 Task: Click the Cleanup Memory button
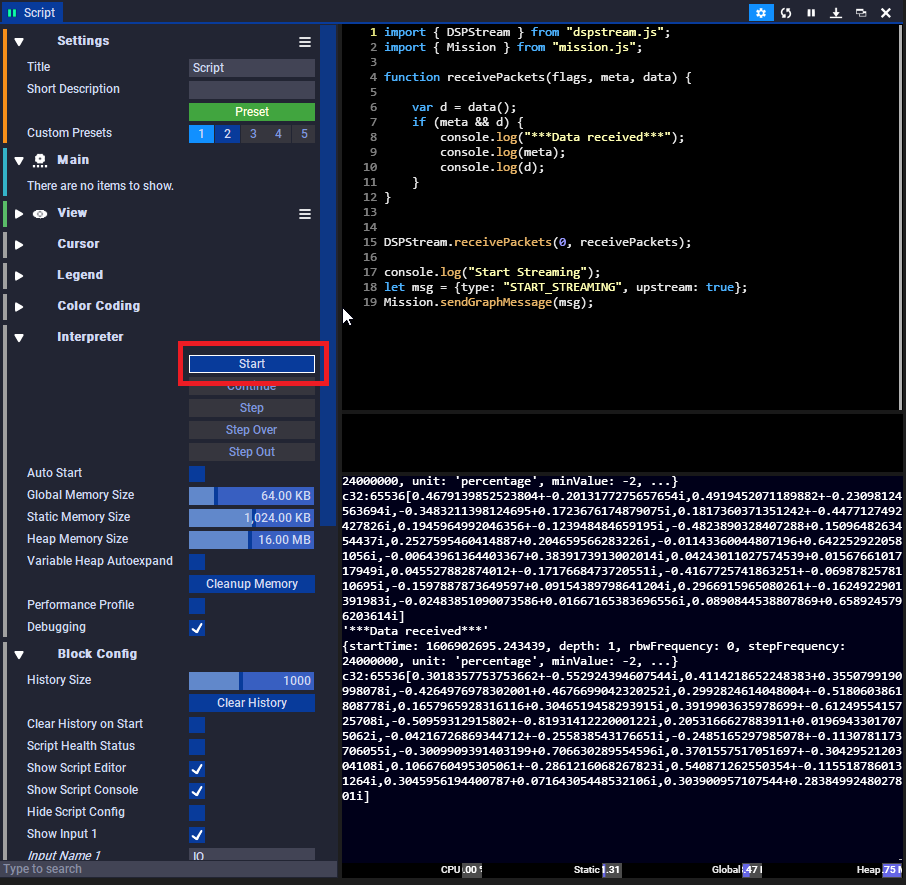252,584
